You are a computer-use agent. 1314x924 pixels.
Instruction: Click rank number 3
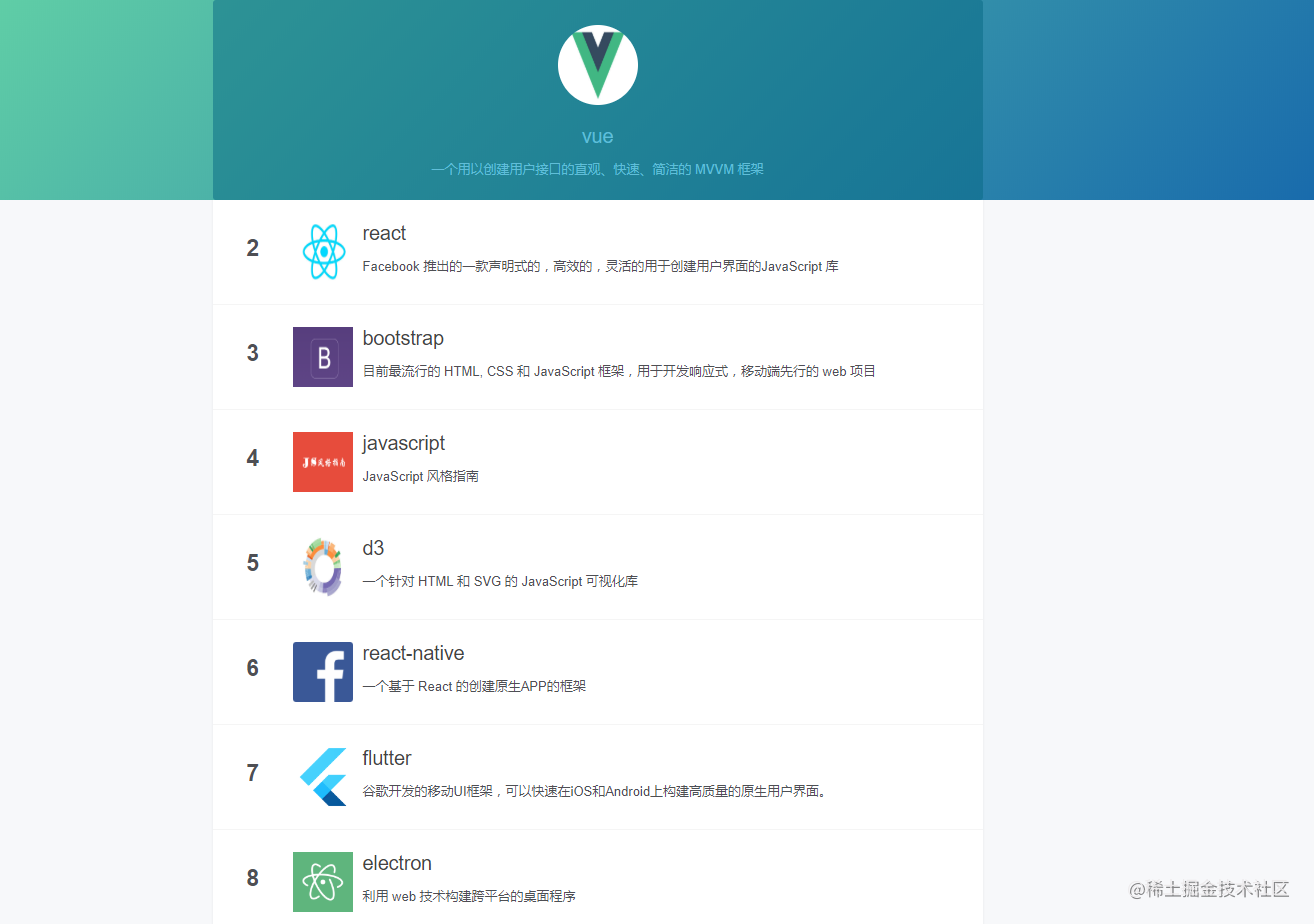point(253,353)
